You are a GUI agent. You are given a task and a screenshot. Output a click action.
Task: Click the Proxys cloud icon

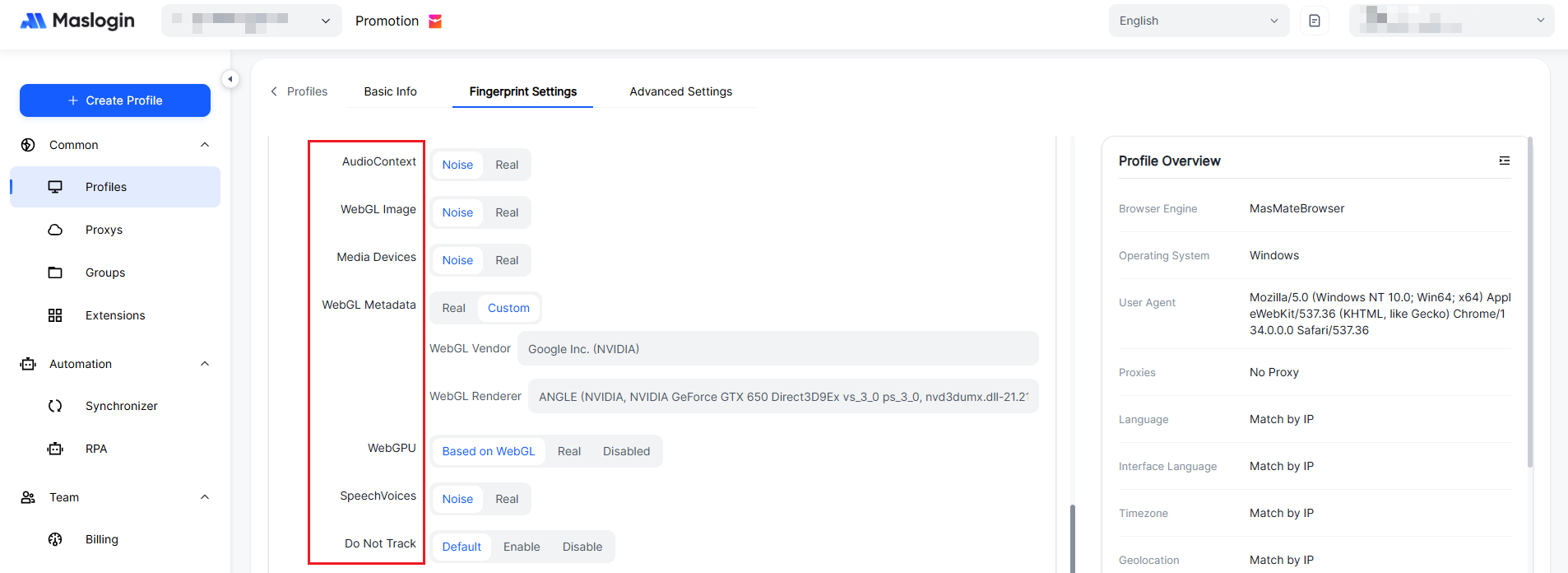coord(55,230)
